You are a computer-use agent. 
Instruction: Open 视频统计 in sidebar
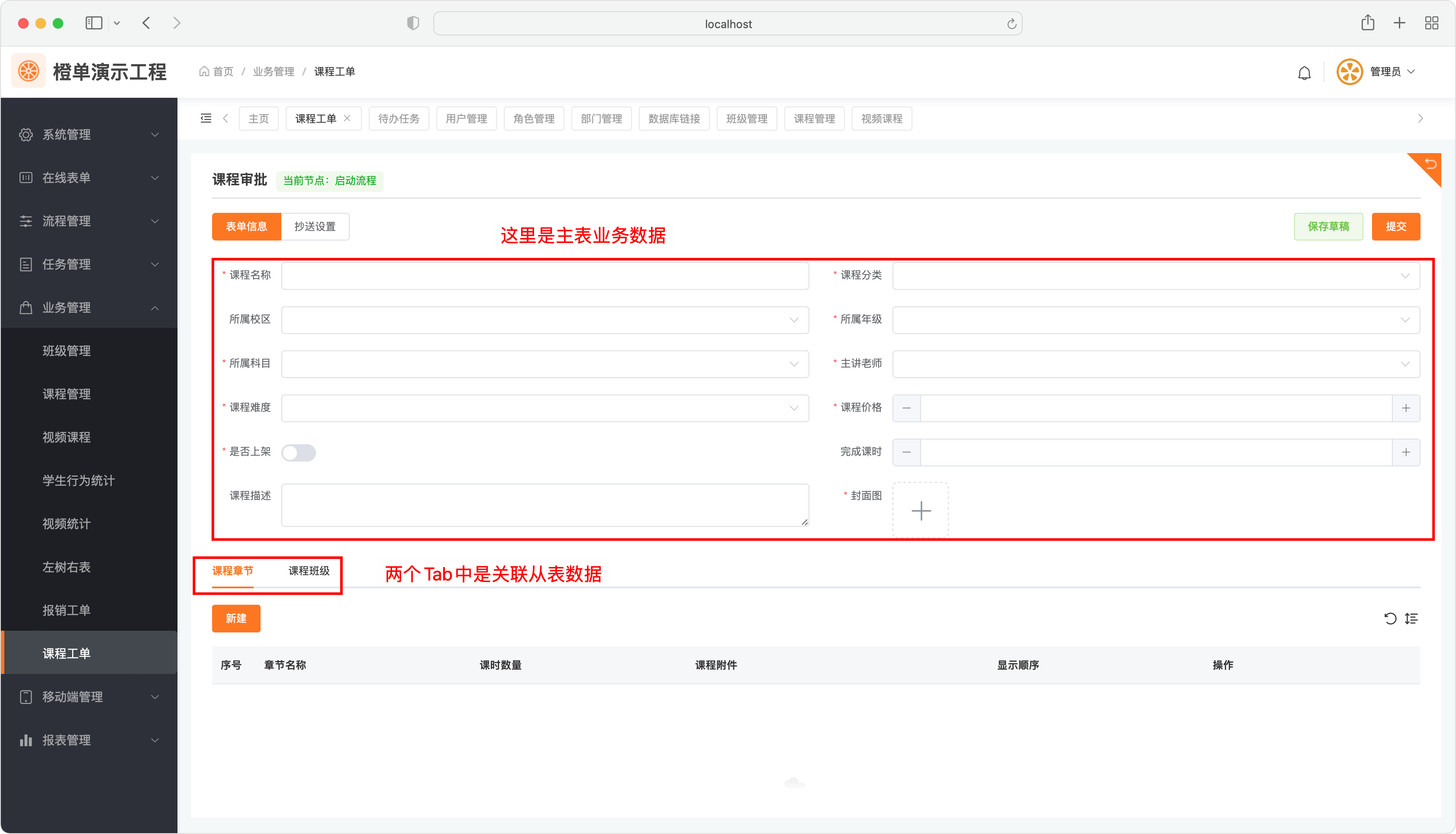(x=89, y=523)
